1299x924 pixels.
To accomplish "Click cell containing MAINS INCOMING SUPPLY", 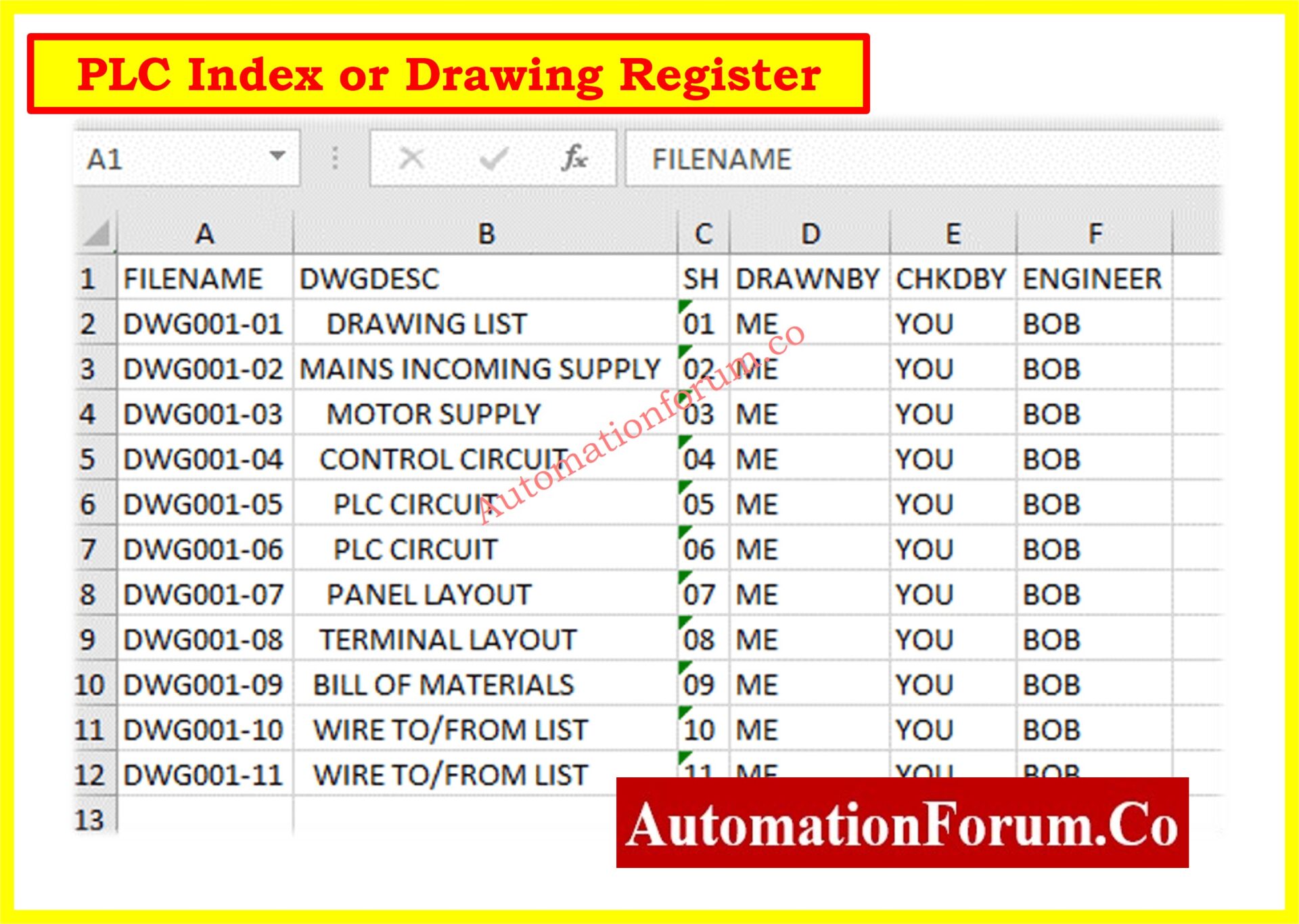I will pyautogui.click(x=480, y=369).
